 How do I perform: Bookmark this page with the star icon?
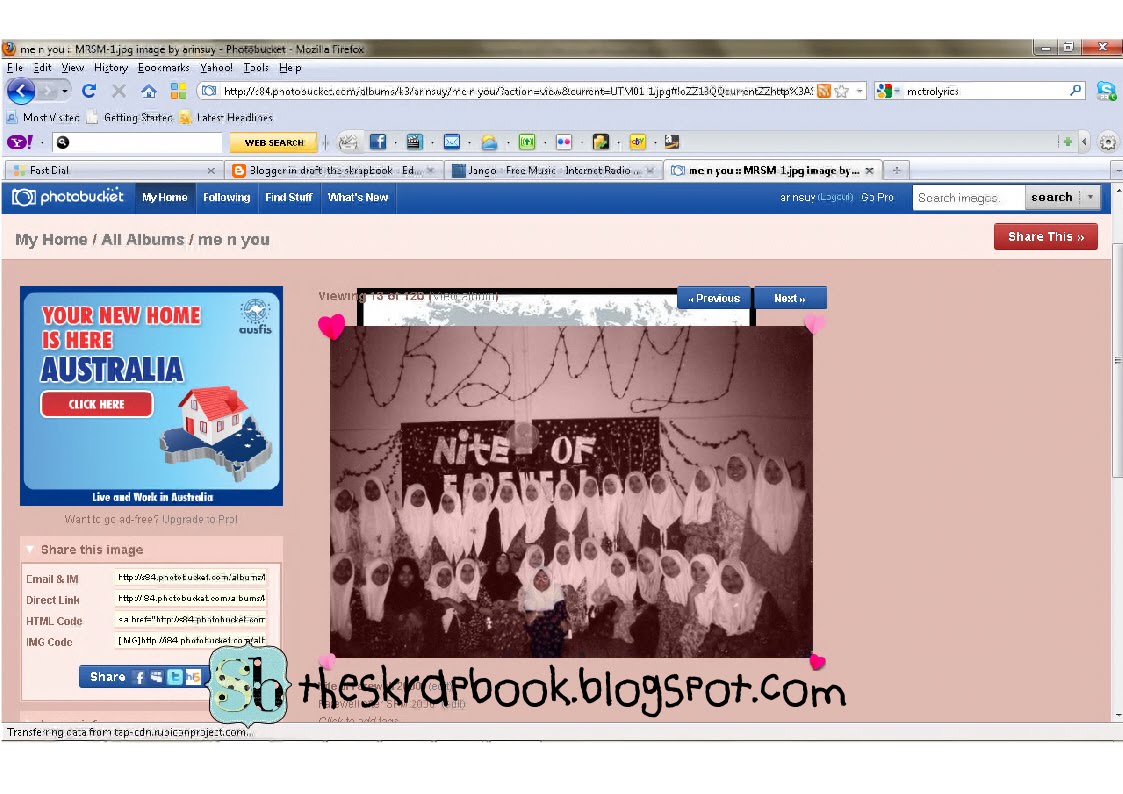pyautogui.click(x=842, y=91)
